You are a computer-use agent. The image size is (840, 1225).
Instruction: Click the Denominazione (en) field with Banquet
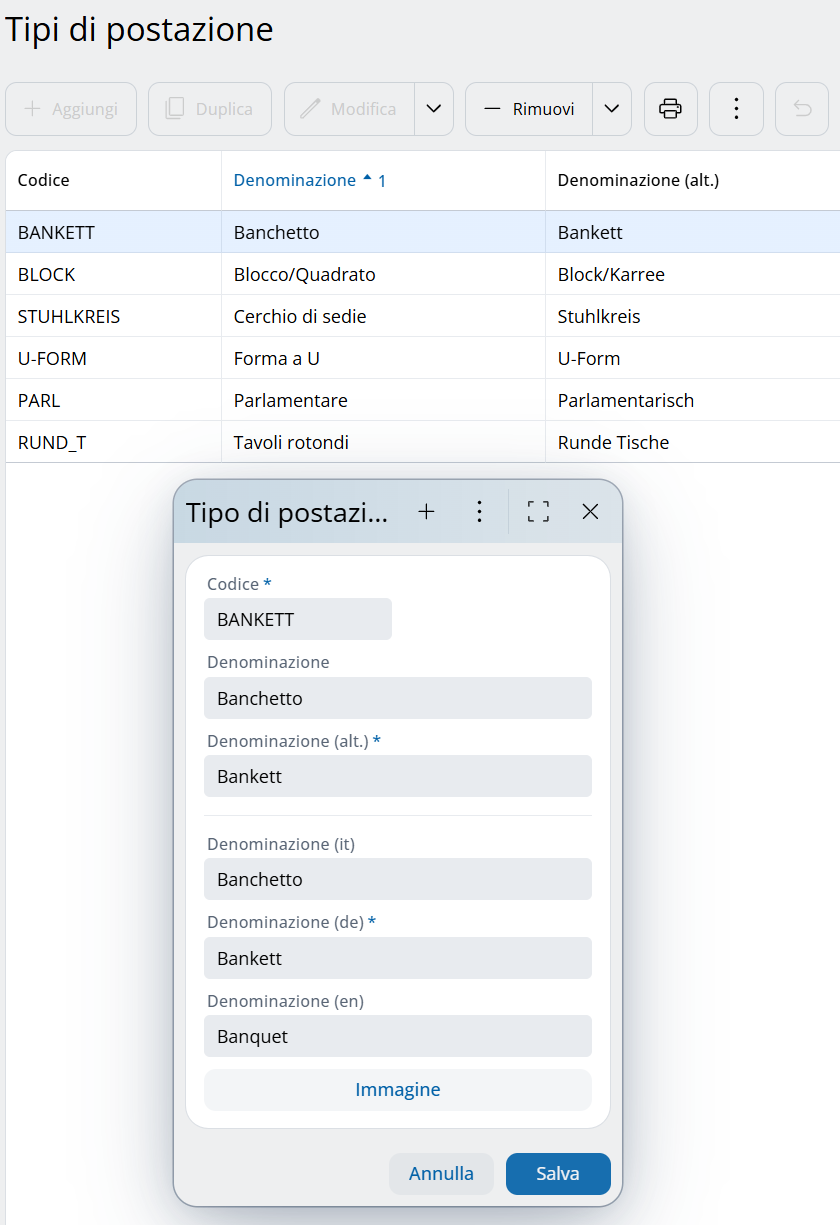[x=397, y=1036]
